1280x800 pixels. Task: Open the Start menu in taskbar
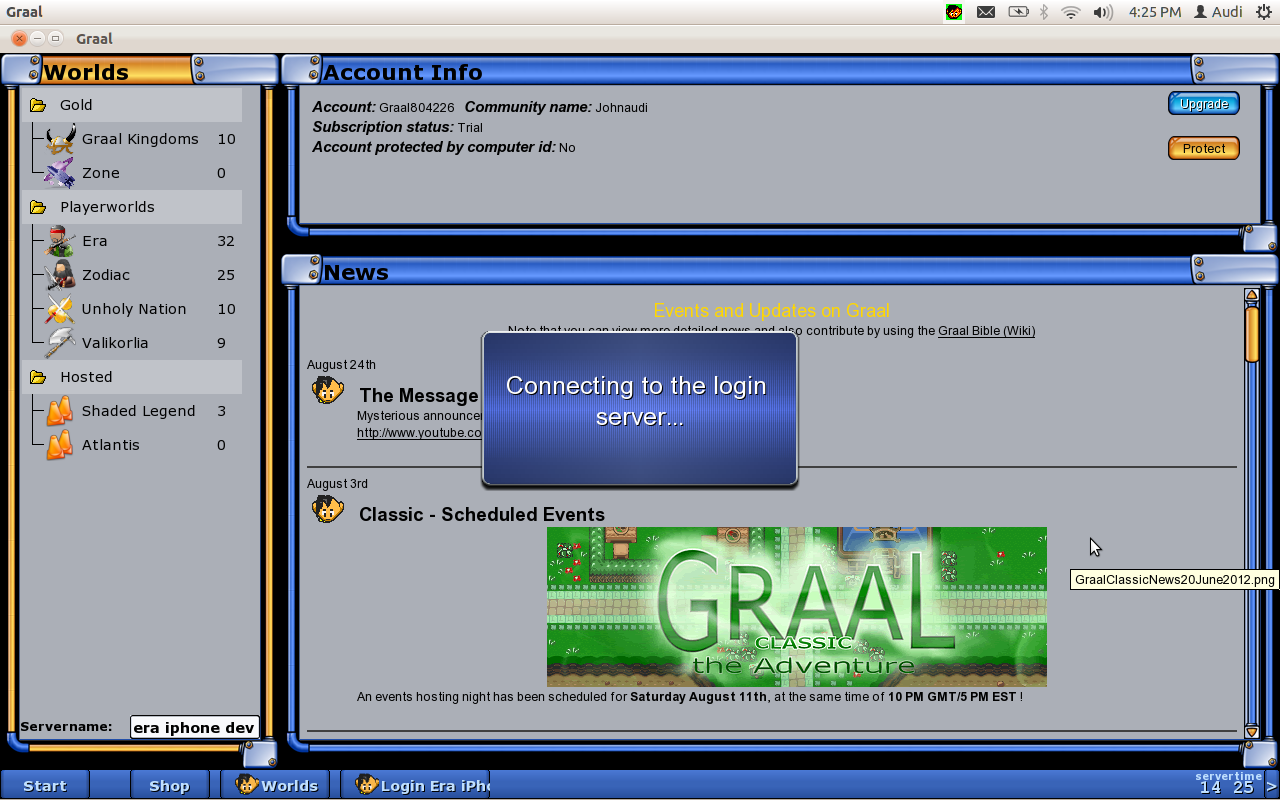pyautogui.click(x=45, y=785)
